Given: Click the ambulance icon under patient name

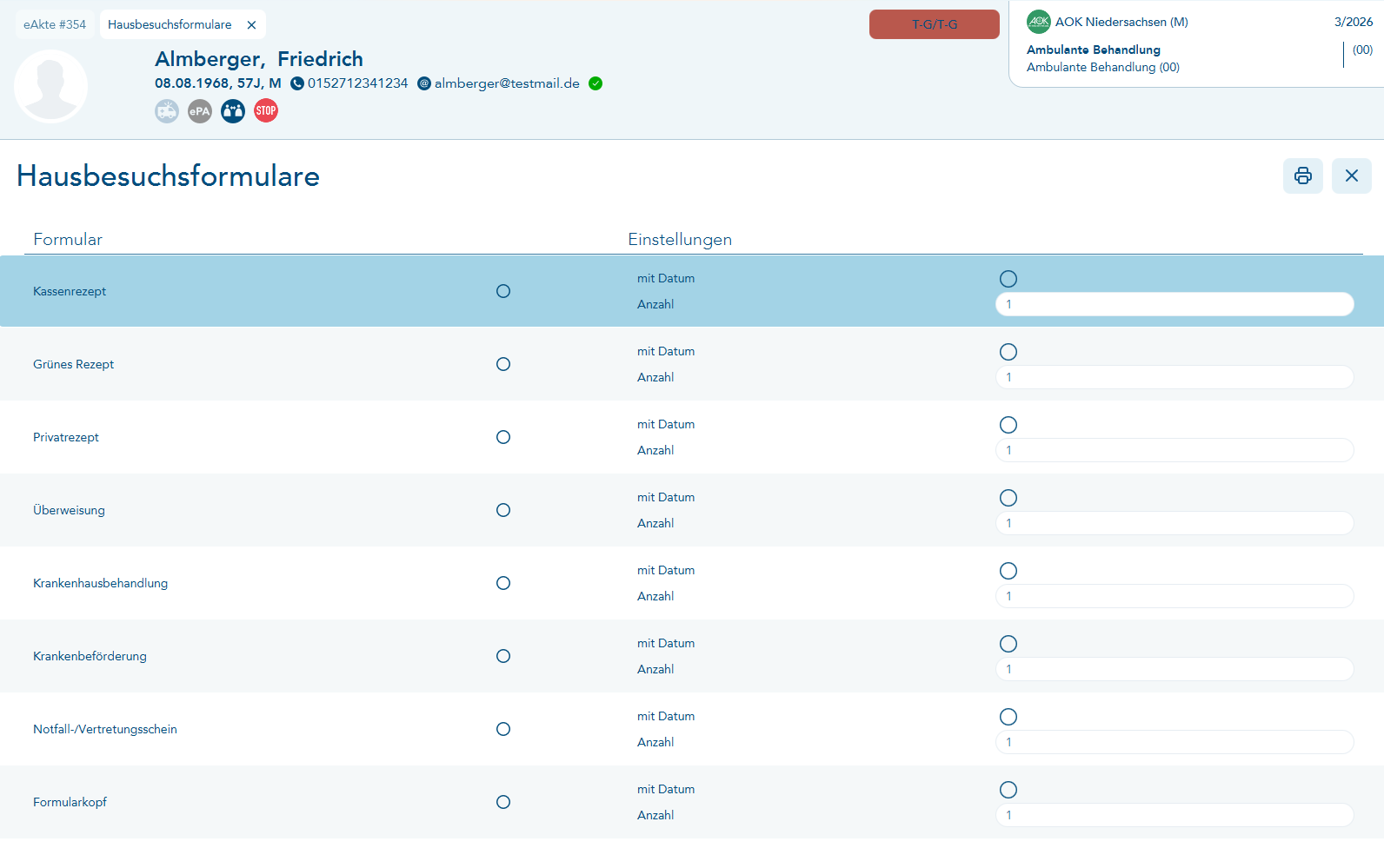Looking at the screenshot, I should click(x=167, y=111).
